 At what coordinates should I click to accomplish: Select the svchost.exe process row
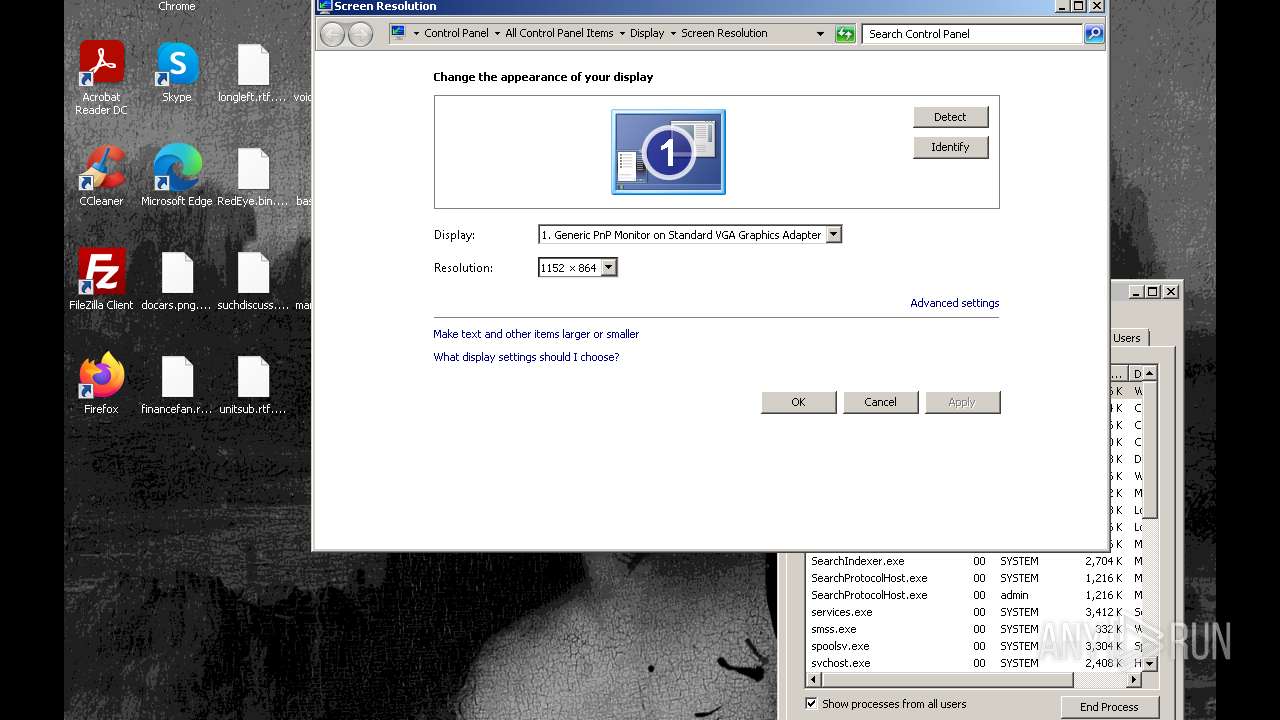click(974, 663)
